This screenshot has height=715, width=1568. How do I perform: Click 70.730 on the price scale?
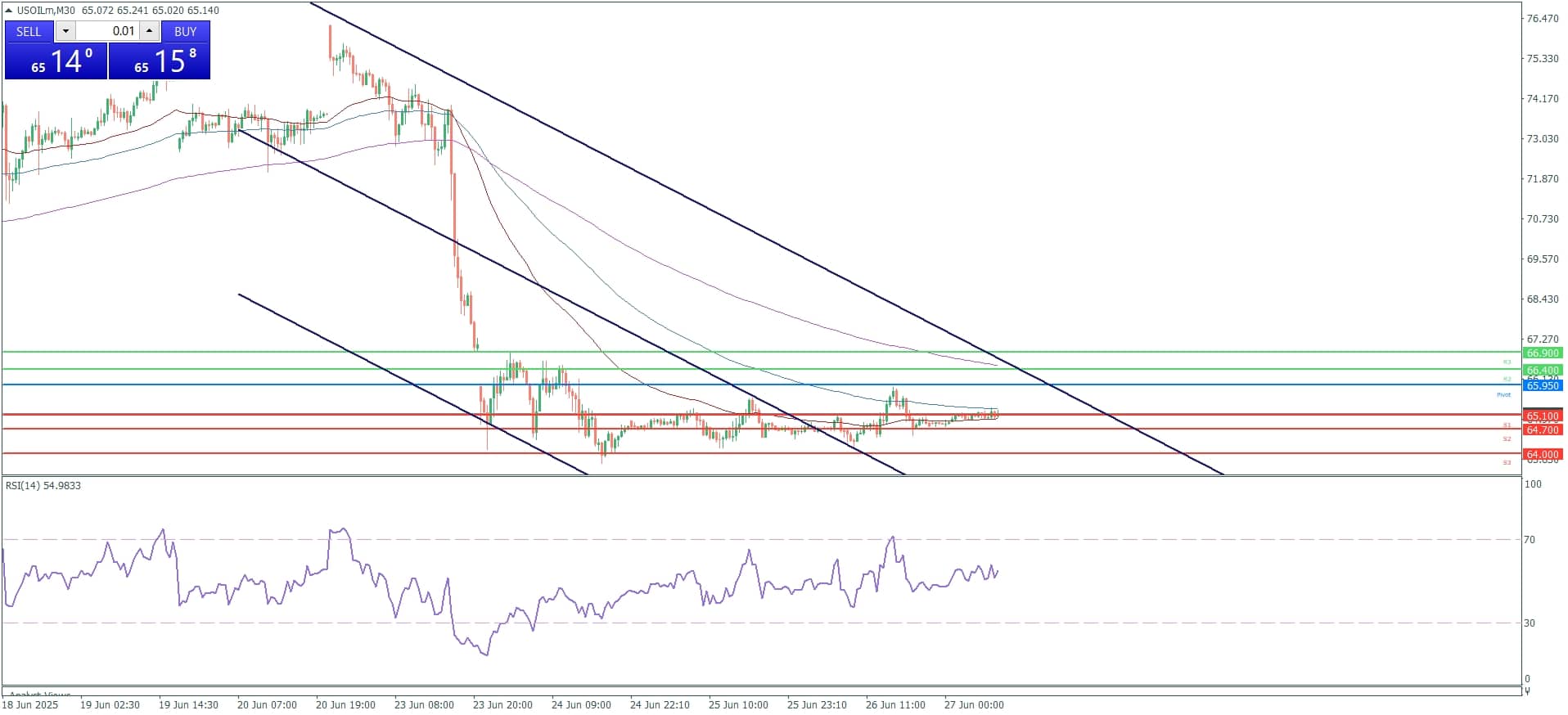coord(1543,218)
